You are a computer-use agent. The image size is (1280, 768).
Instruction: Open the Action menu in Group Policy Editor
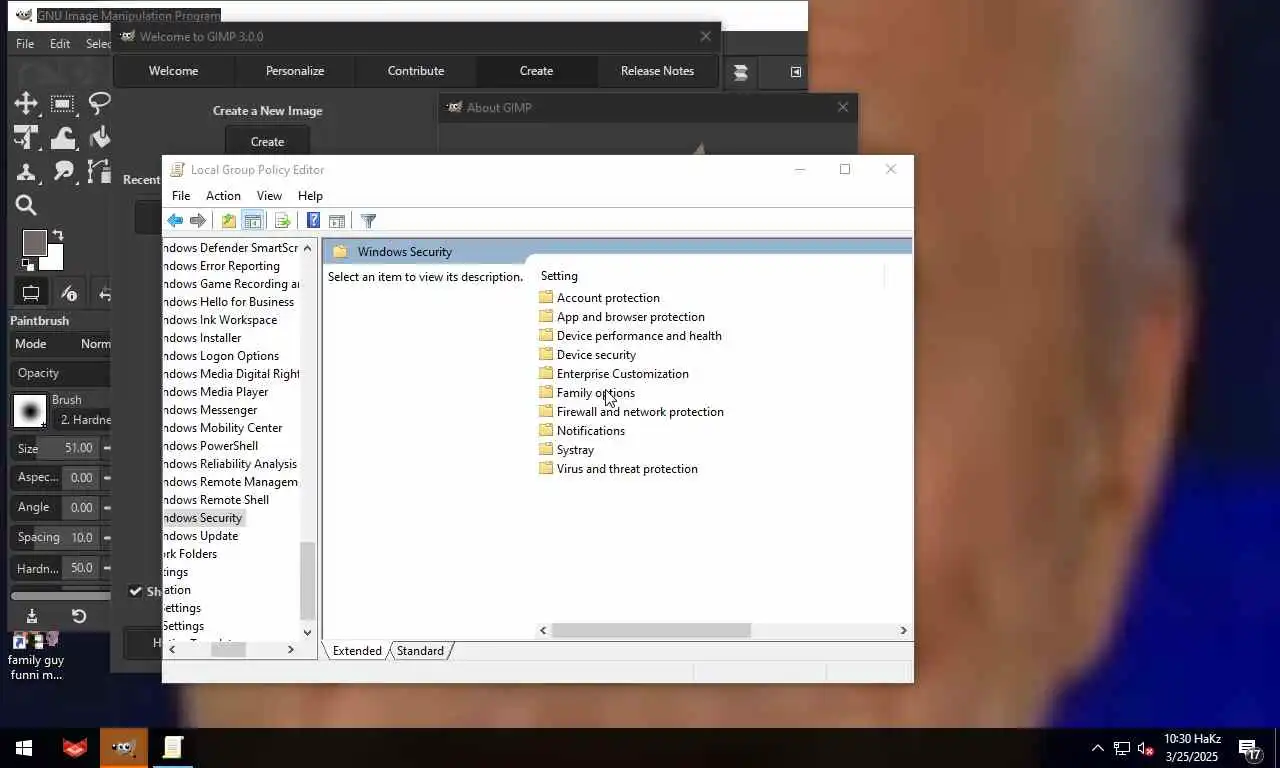coord(223,196)
